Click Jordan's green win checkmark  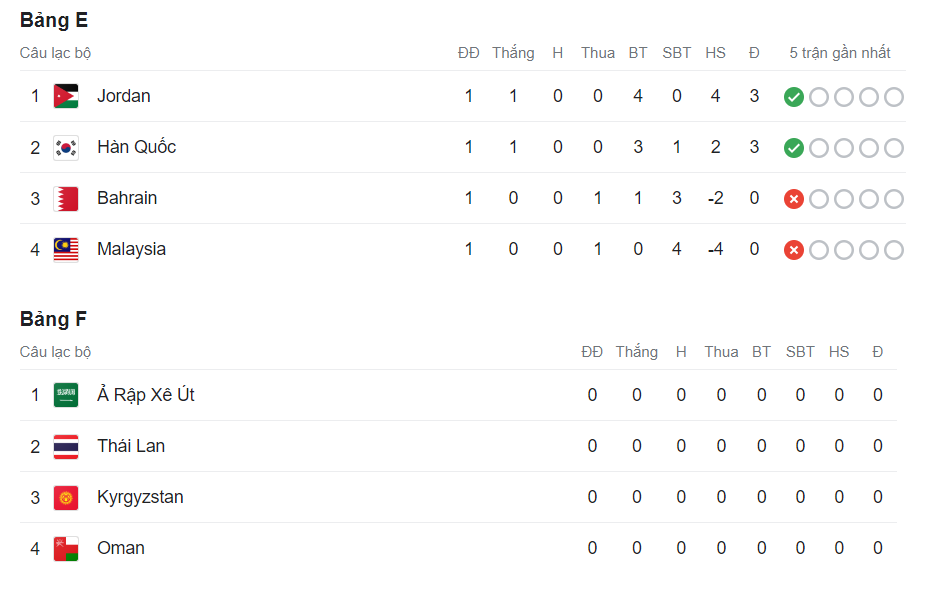794,97
